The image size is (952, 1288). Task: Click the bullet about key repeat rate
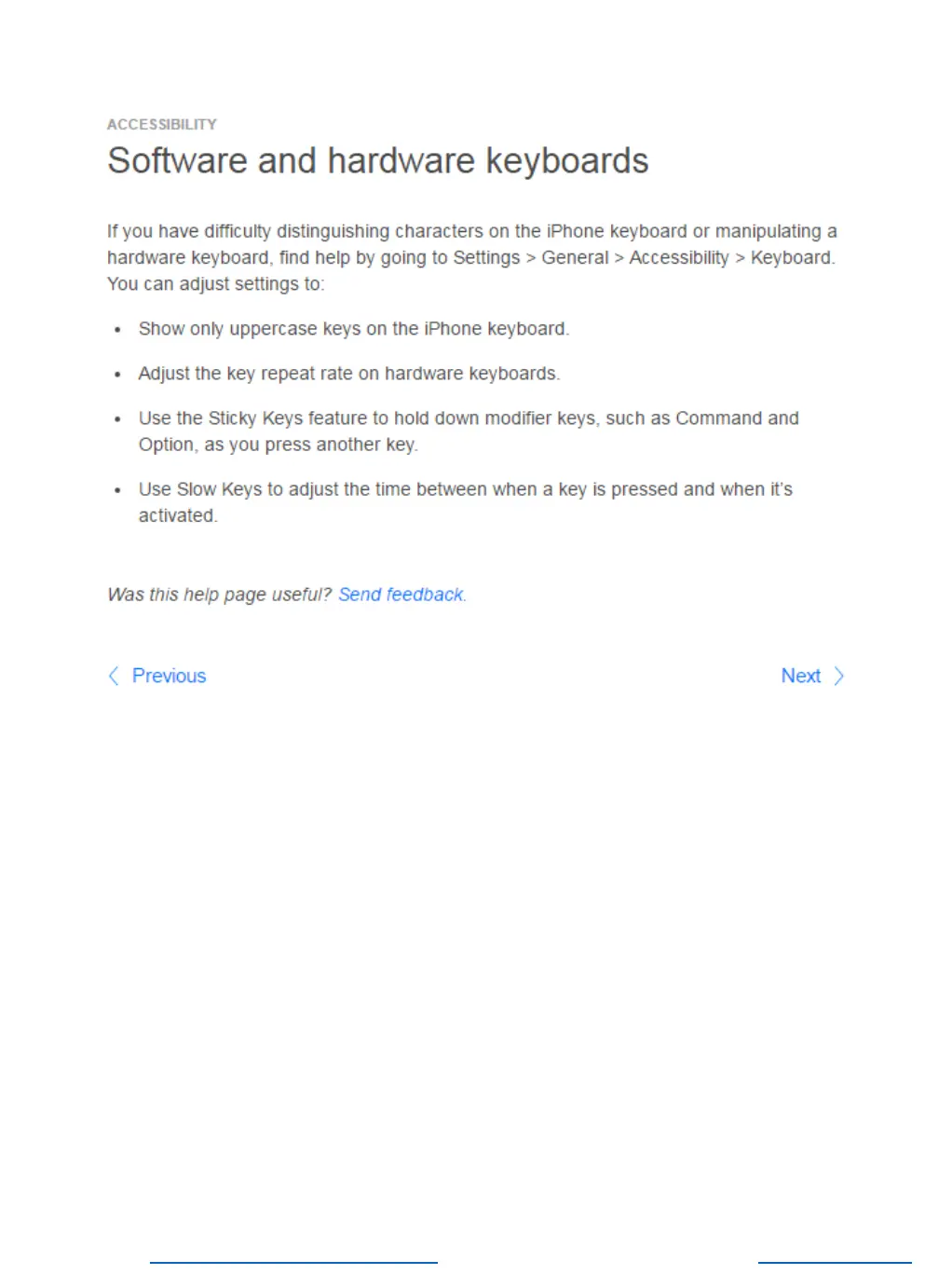click(x=349, y=374)
